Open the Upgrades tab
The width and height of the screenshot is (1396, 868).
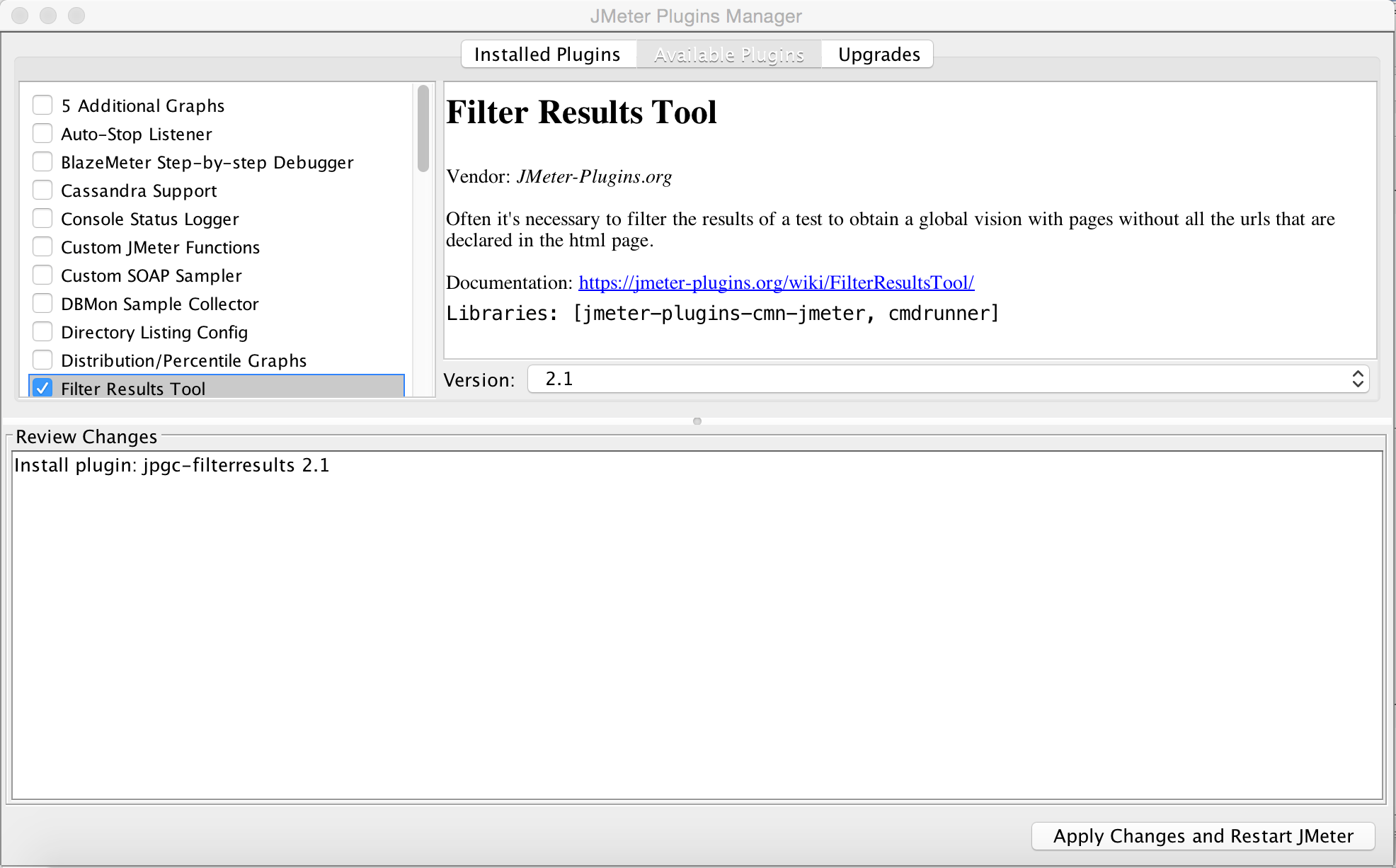point(879,55)
